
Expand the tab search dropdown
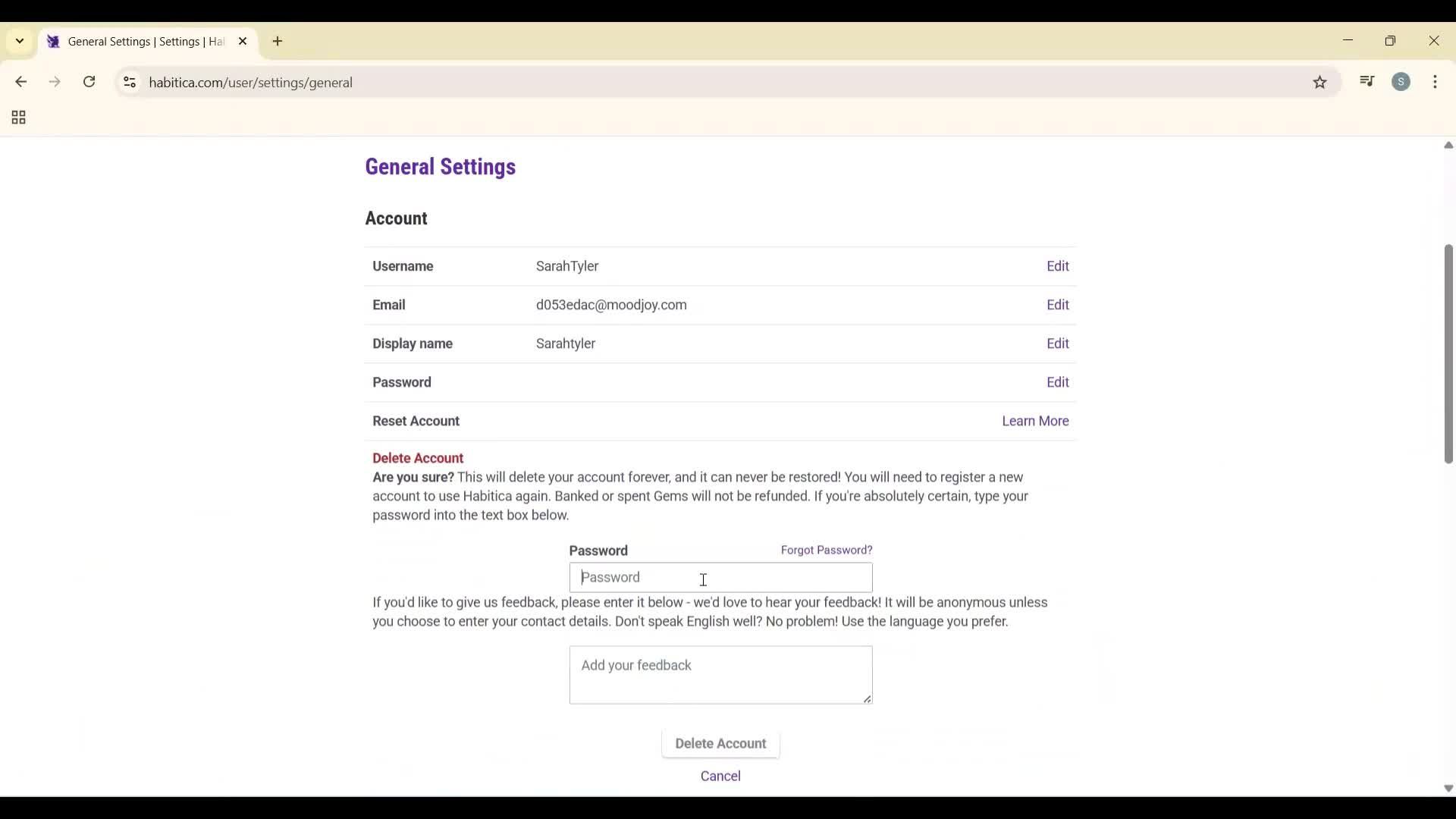tap(20, 41)
